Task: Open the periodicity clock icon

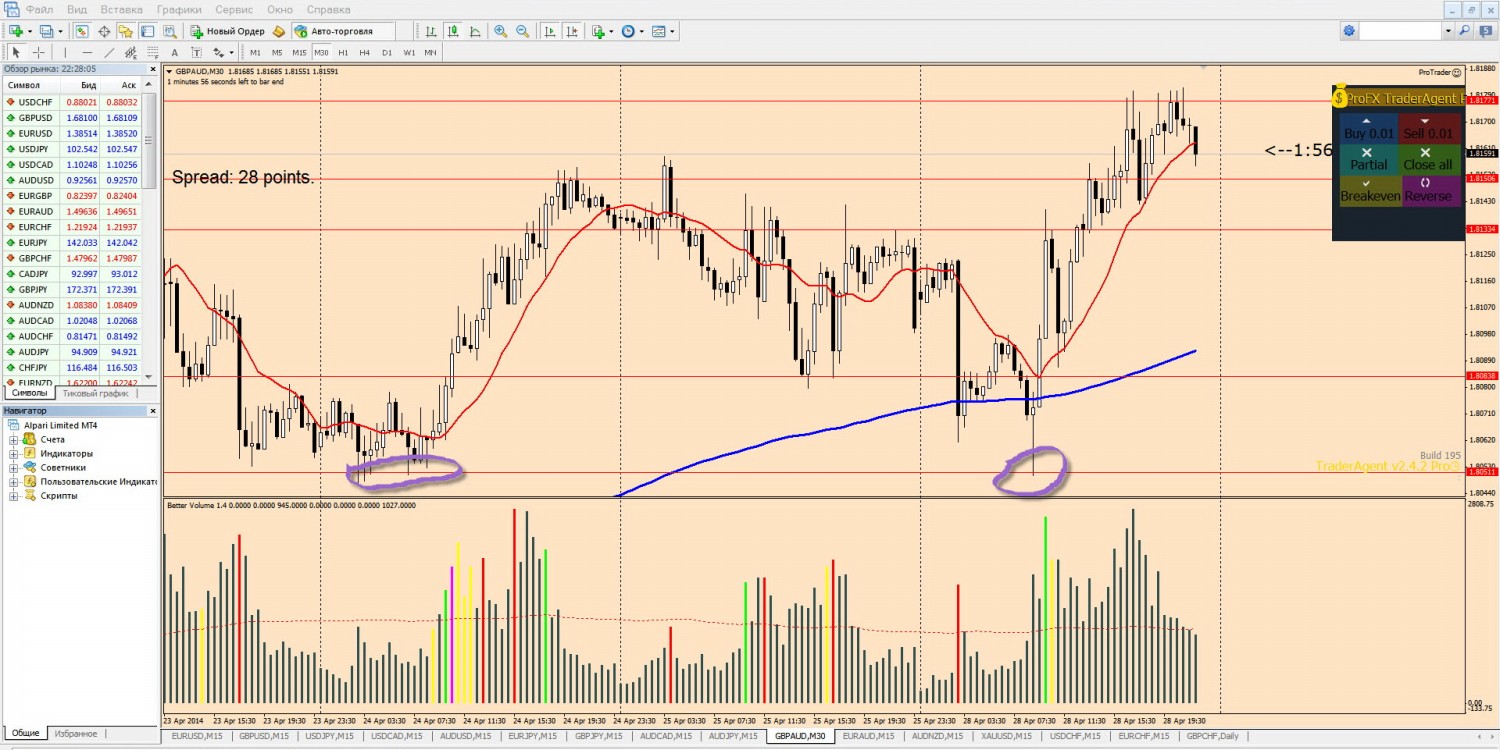Action: point(628,31)
